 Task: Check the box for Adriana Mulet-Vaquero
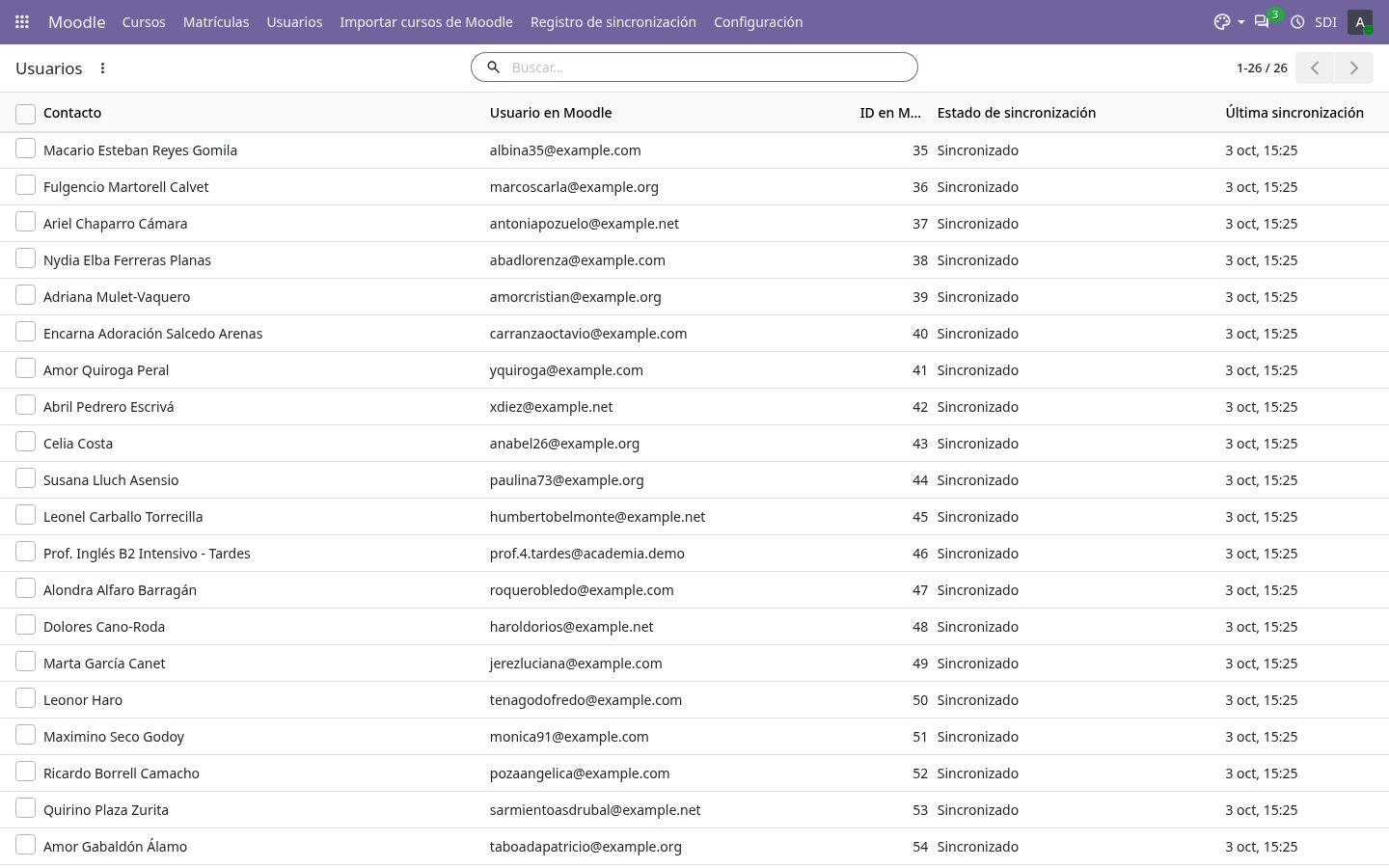[x=25, y=295]
